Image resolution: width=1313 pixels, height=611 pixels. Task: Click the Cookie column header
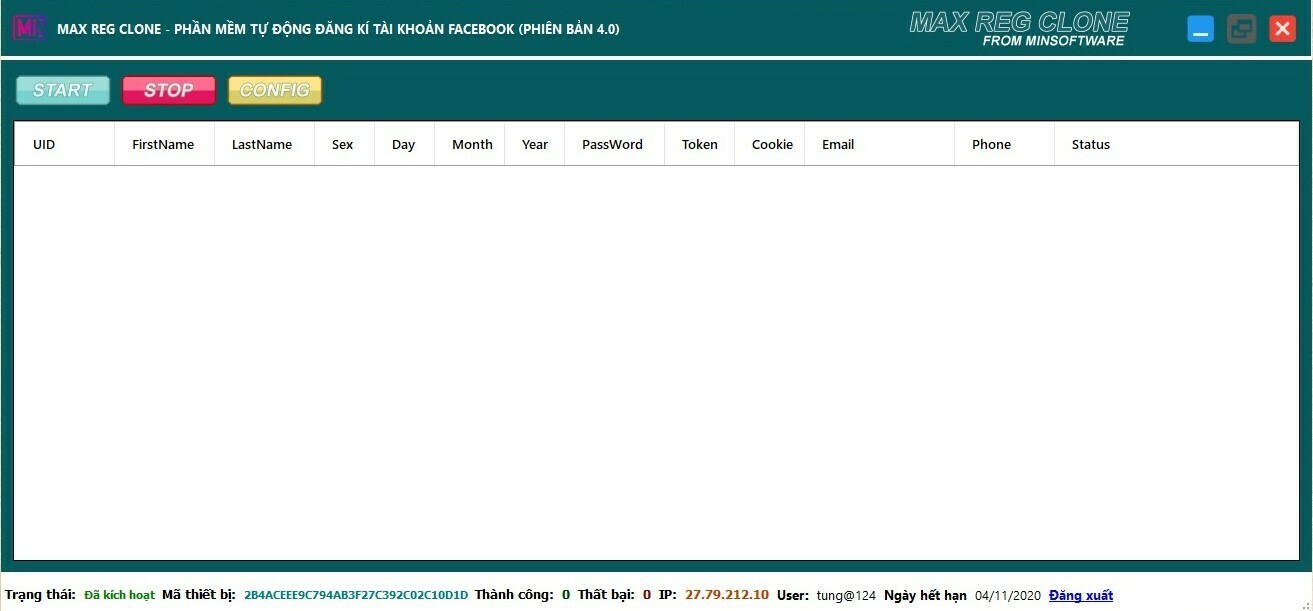[770, 144]
